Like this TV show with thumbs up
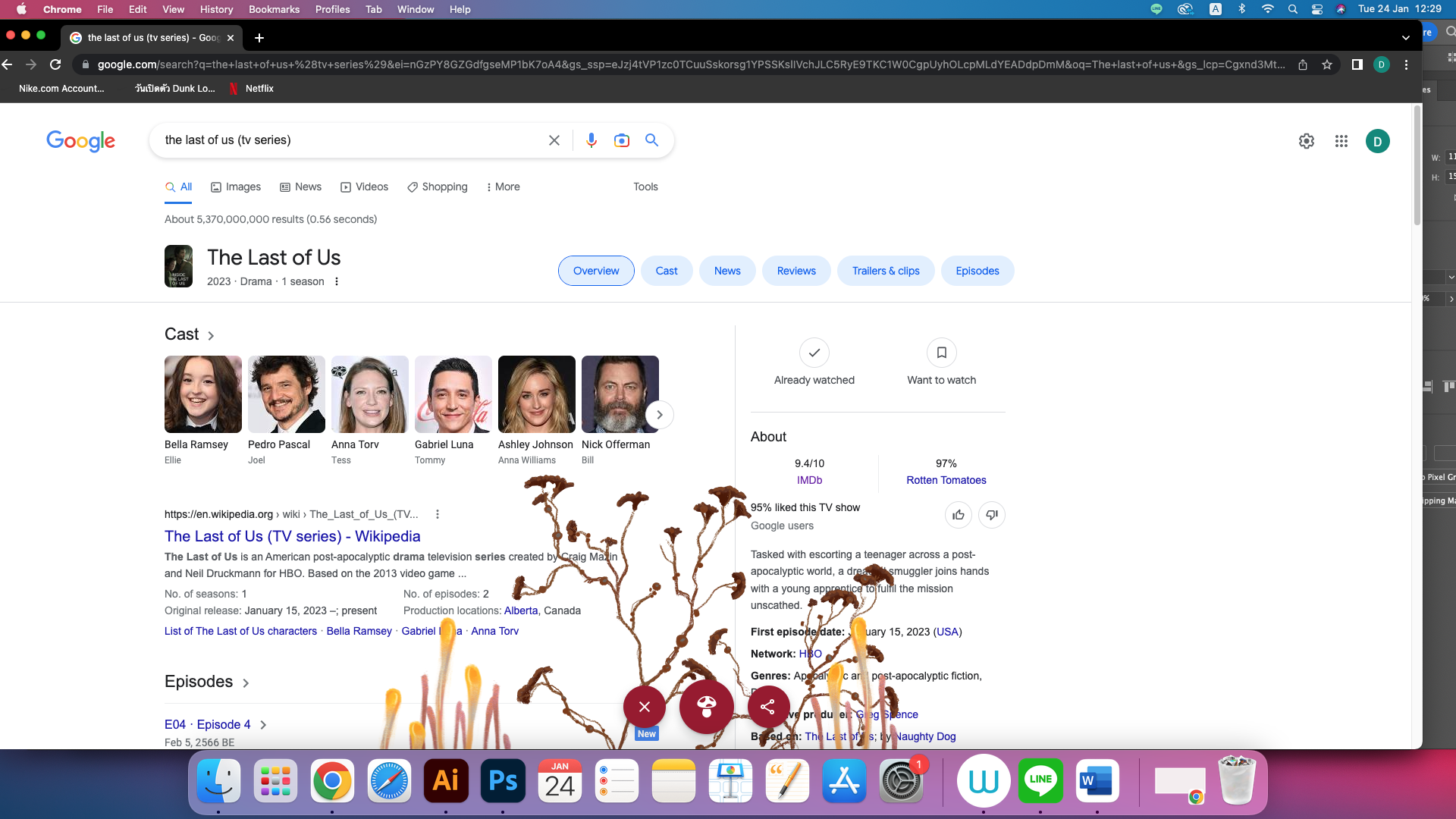 959,515
